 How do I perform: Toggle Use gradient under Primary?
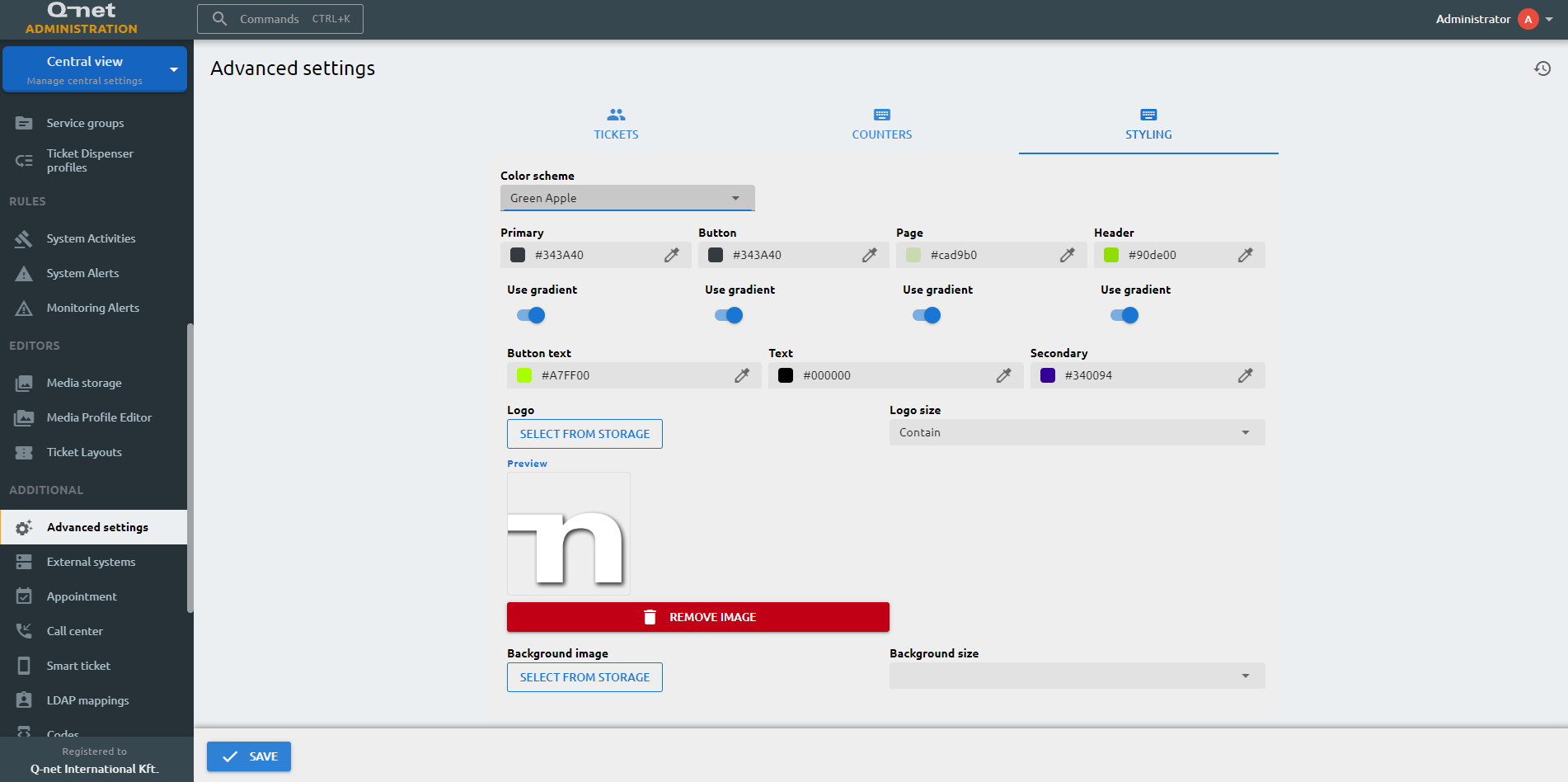click(x=531, y=315)
